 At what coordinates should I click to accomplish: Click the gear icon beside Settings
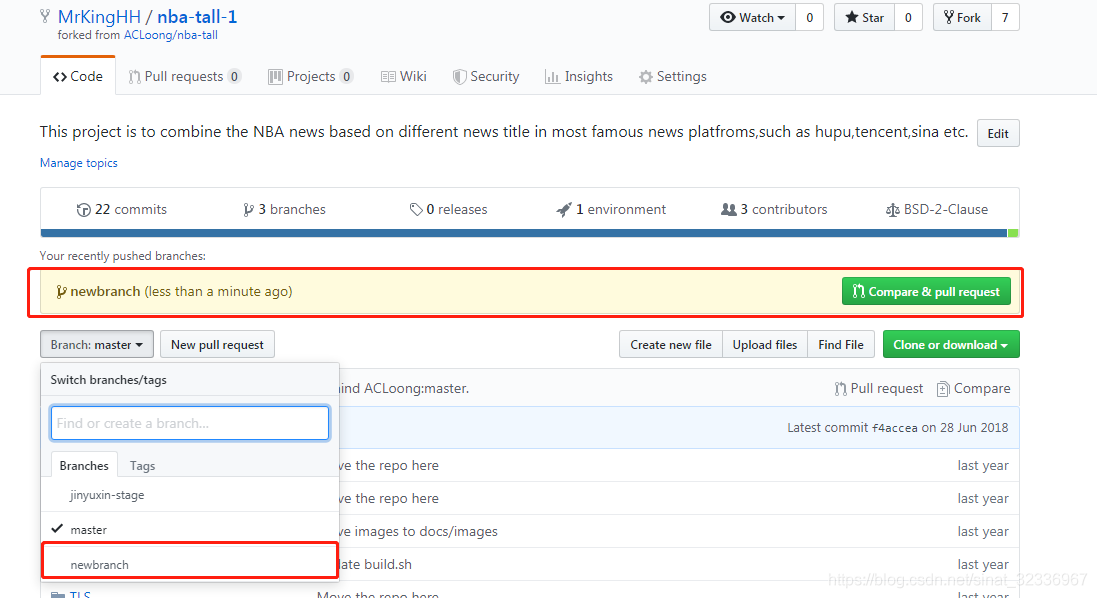point(646,77)
